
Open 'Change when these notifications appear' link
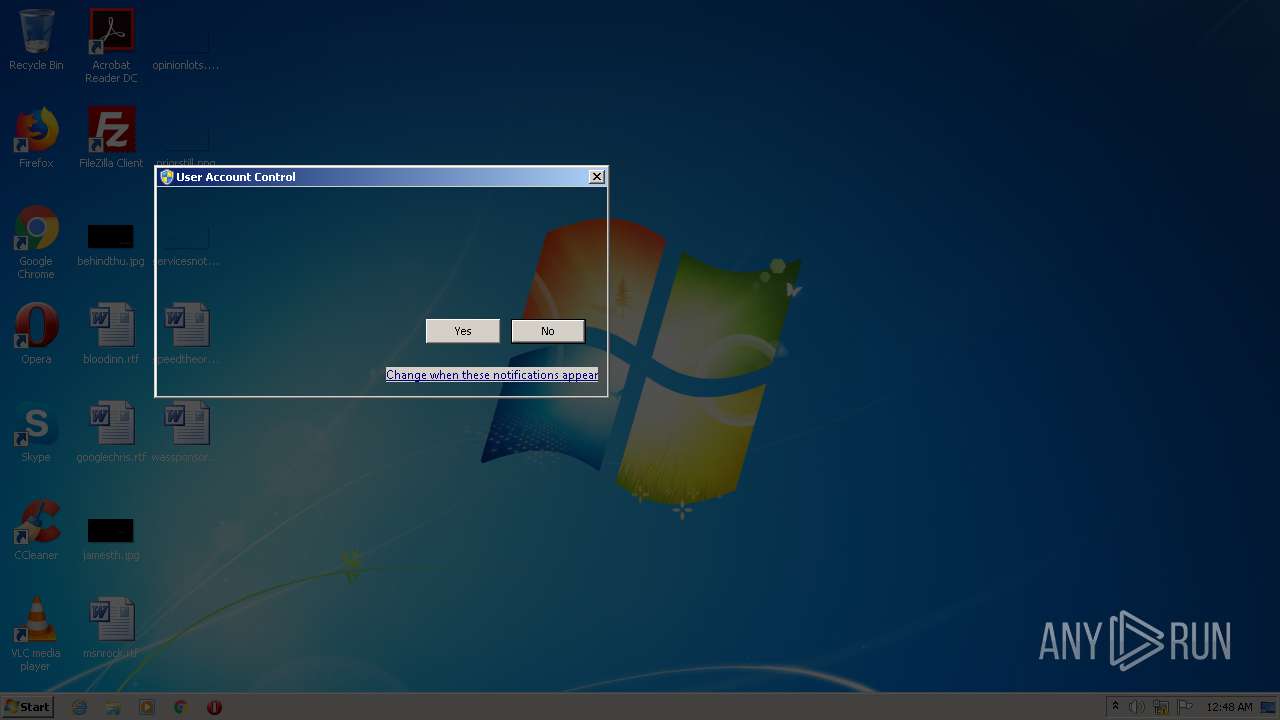click(492, 375)
